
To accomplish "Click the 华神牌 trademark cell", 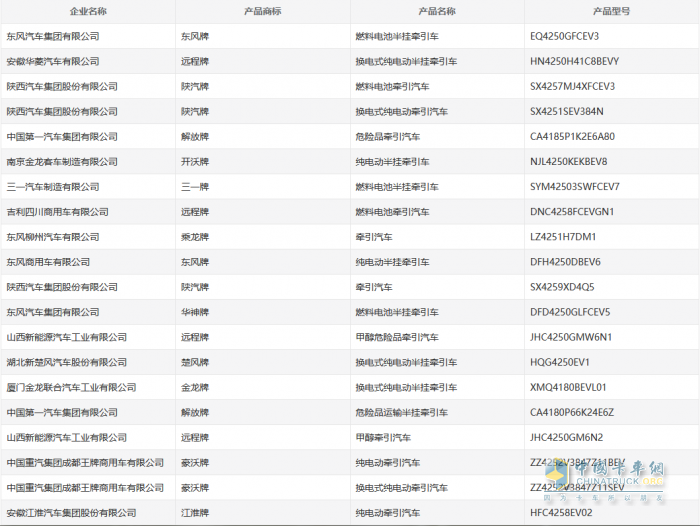I will (195, 312).
